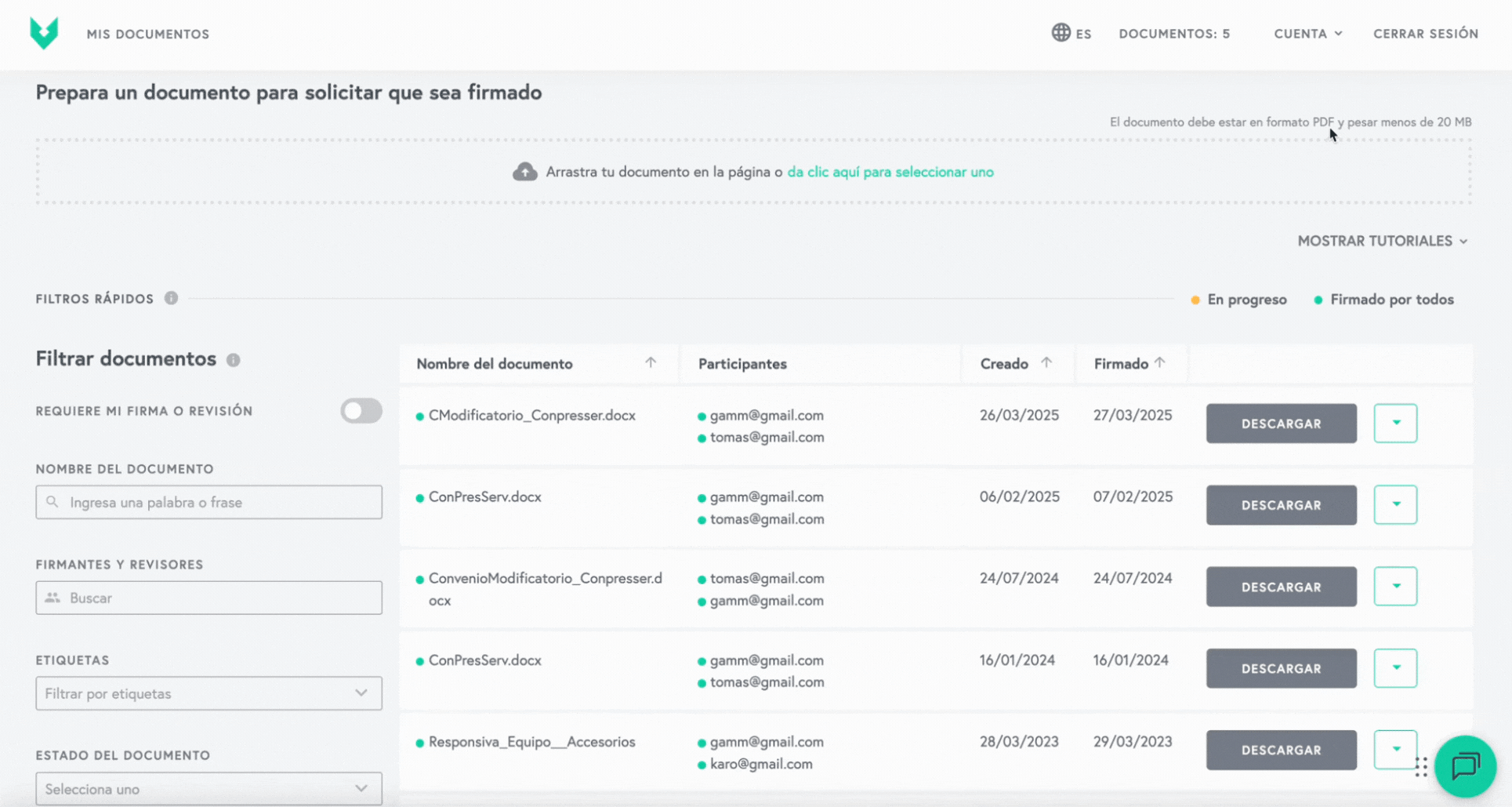Toggle the Firmado por todos filter
1512x807 pixels.
[1383, 299]
